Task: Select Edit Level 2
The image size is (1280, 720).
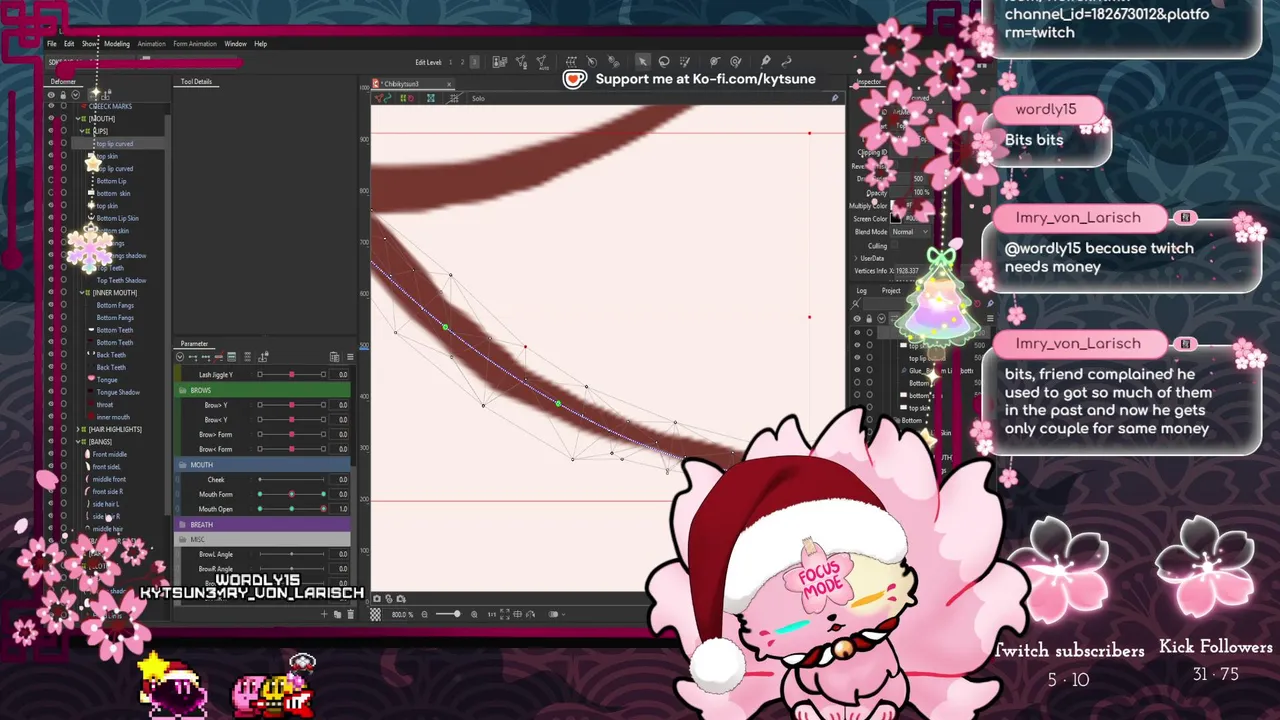Action: [462, 62]
